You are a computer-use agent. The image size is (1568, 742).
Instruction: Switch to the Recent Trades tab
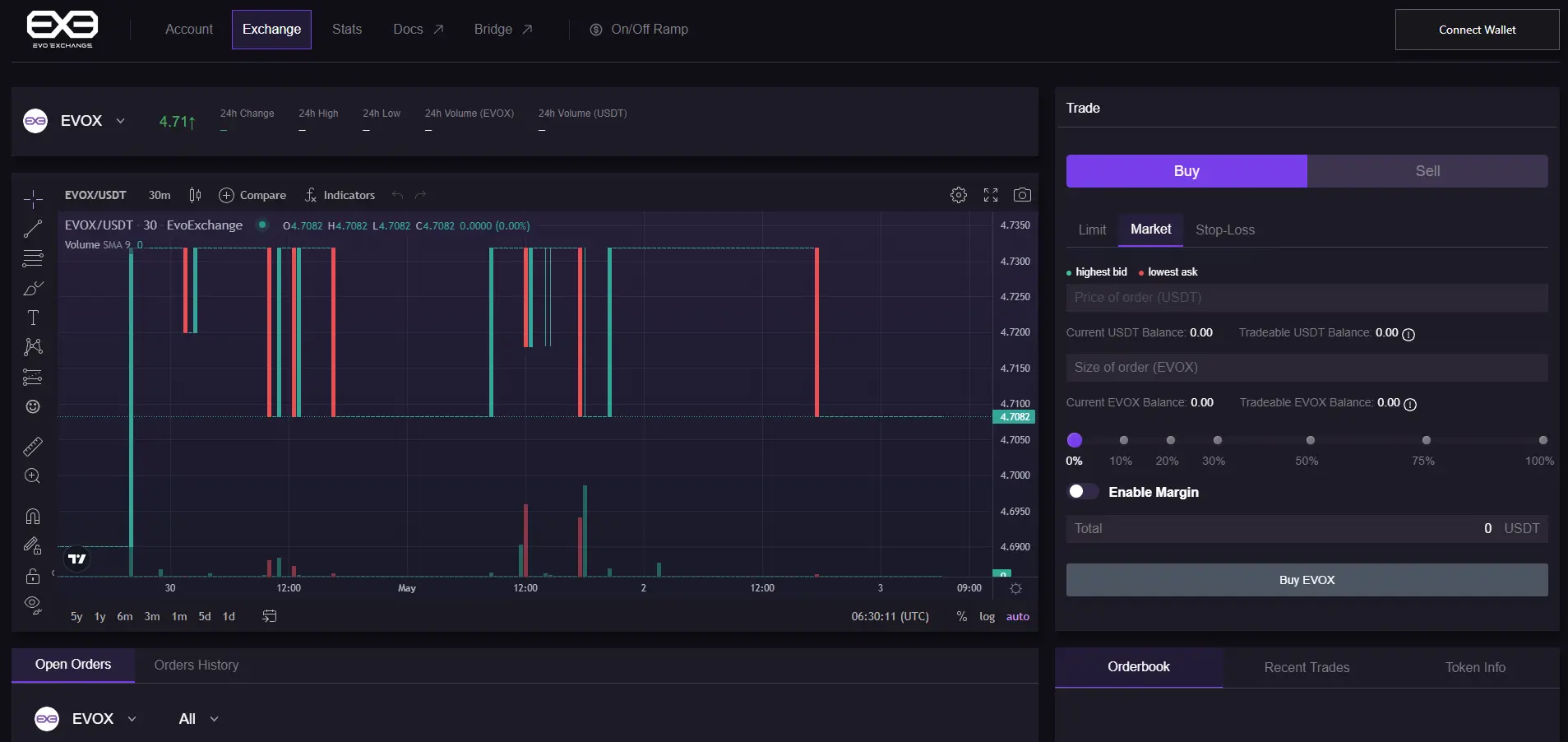click(1307, 667)
